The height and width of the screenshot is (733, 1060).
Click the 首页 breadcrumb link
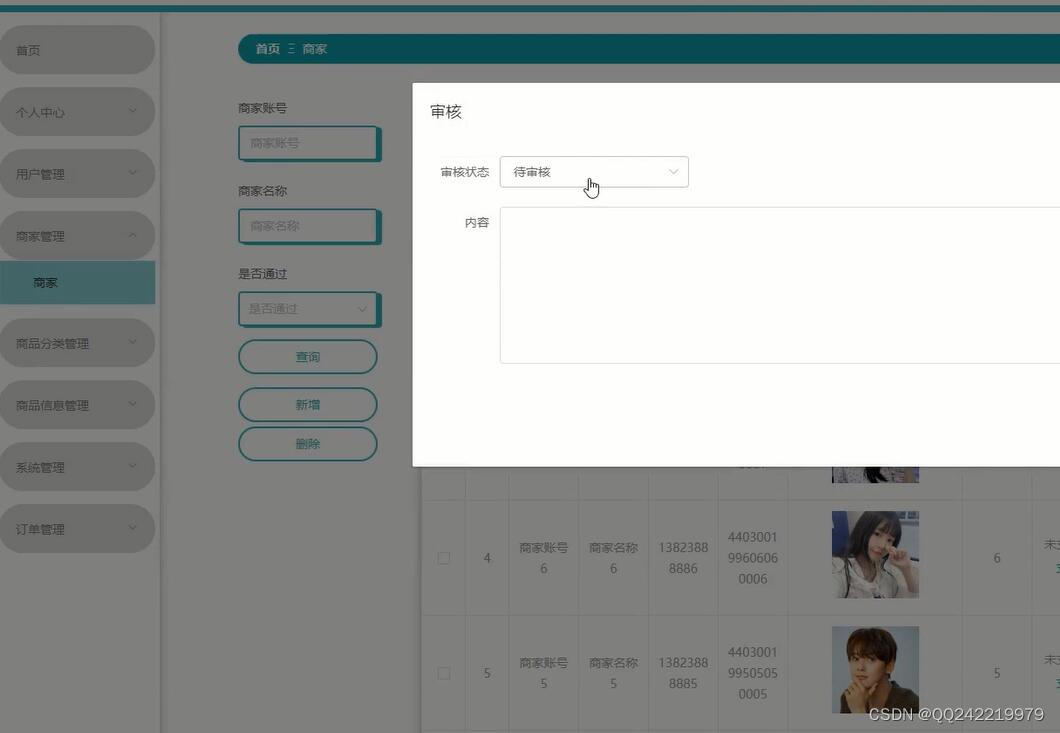(x=267, y=48)
